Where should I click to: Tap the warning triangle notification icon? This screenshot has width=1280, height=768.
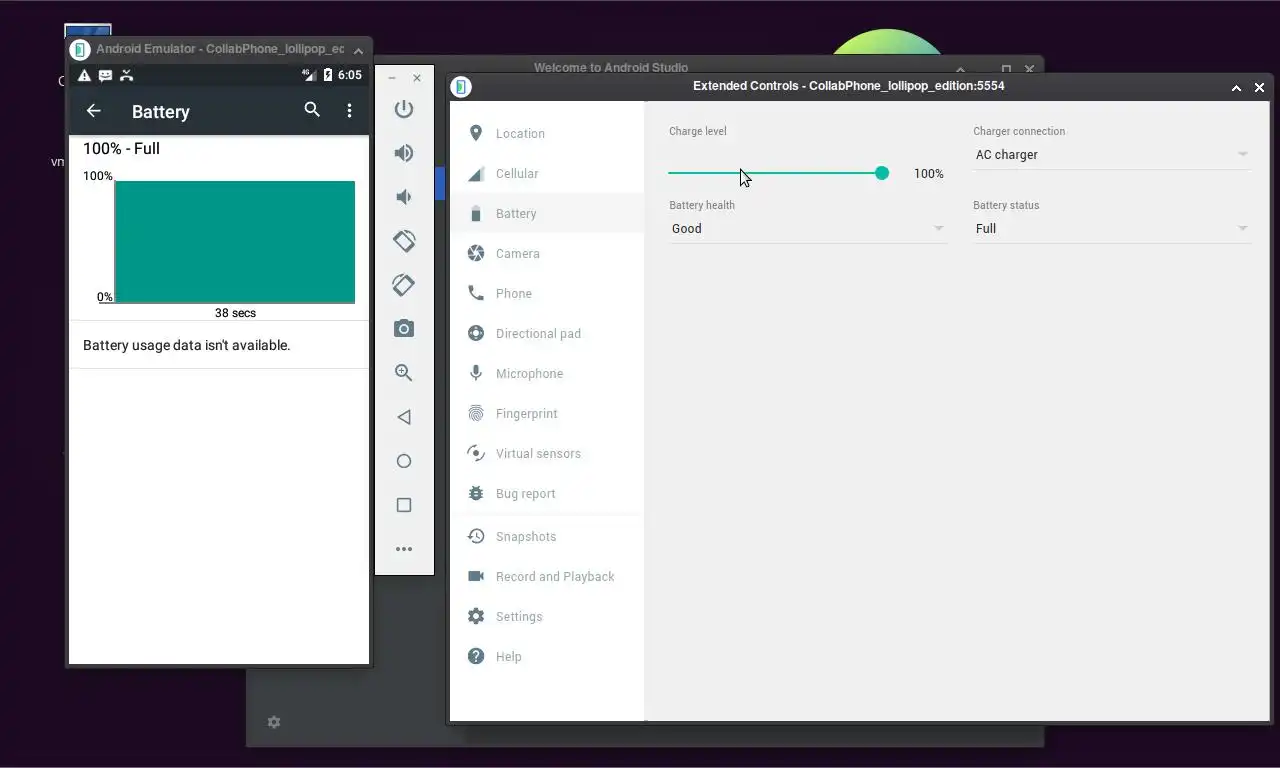pos(84,75)
